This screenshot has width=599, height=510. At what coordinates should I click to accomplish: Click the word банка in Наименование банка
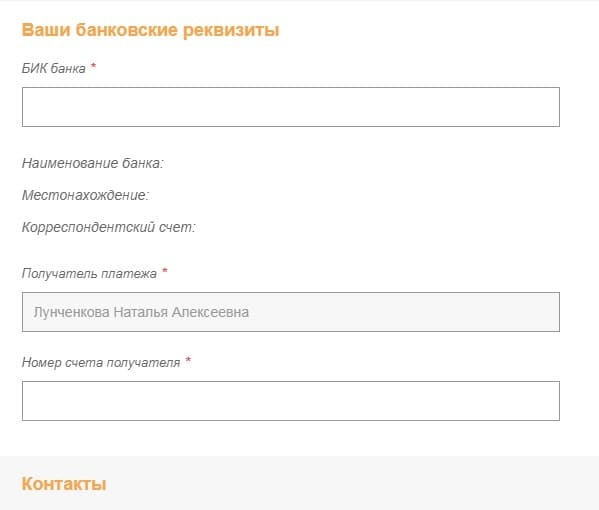(142, 163)
